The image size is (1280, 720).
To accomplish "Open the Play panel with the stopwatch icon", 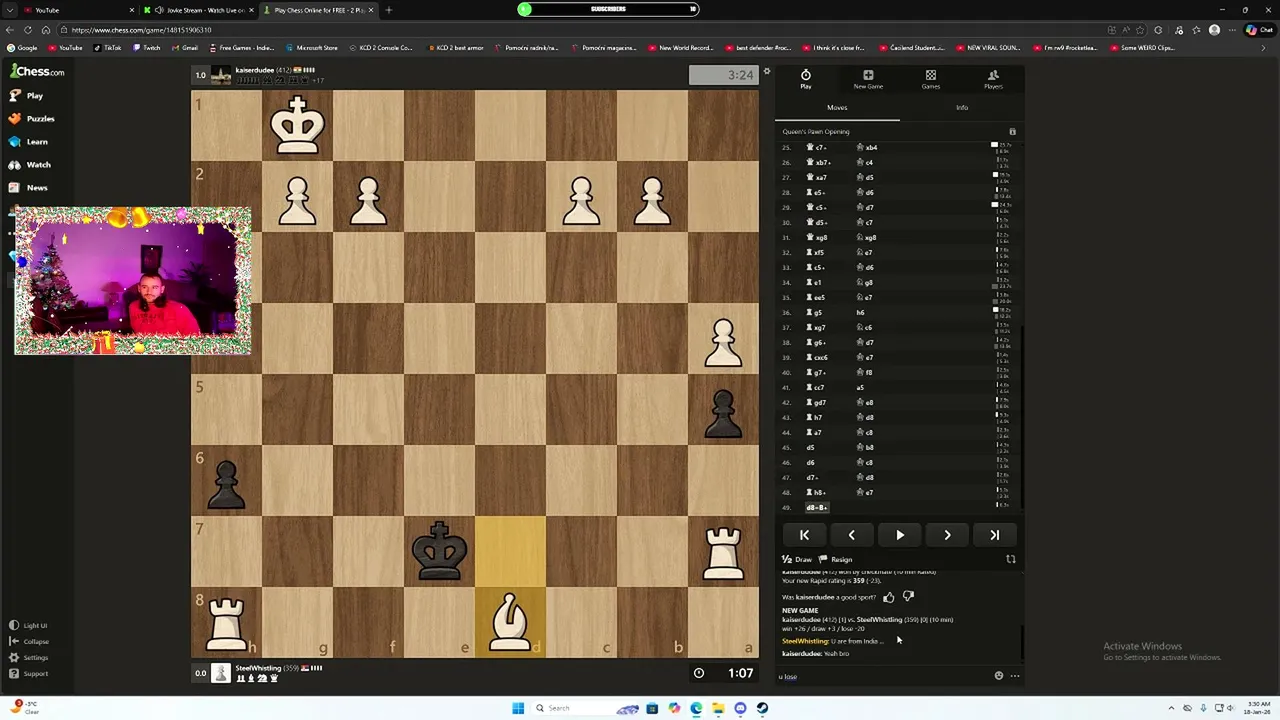I will click(x=805, y=80).
